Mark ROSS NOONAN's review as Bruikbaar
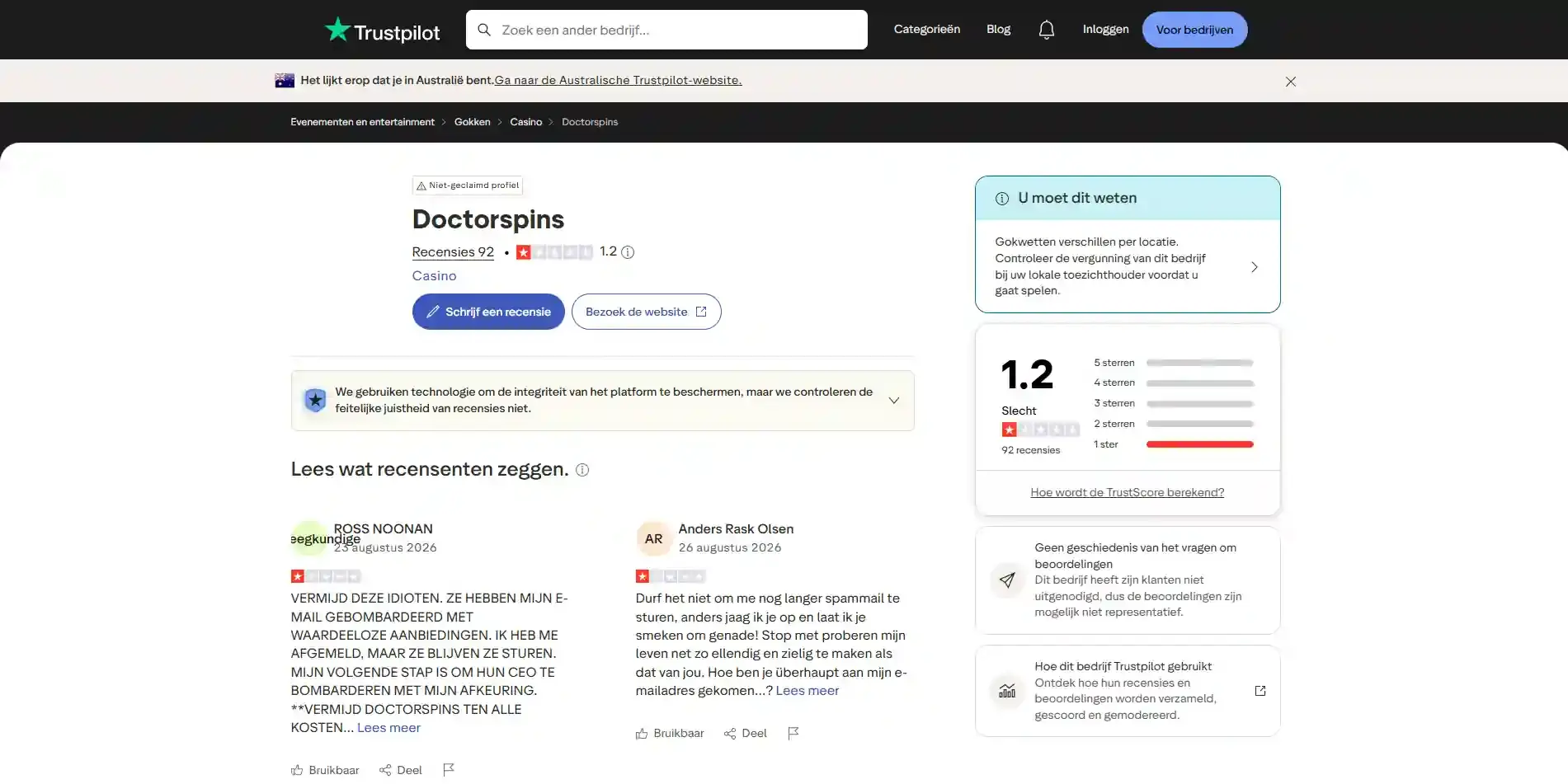 click(325, 770)
